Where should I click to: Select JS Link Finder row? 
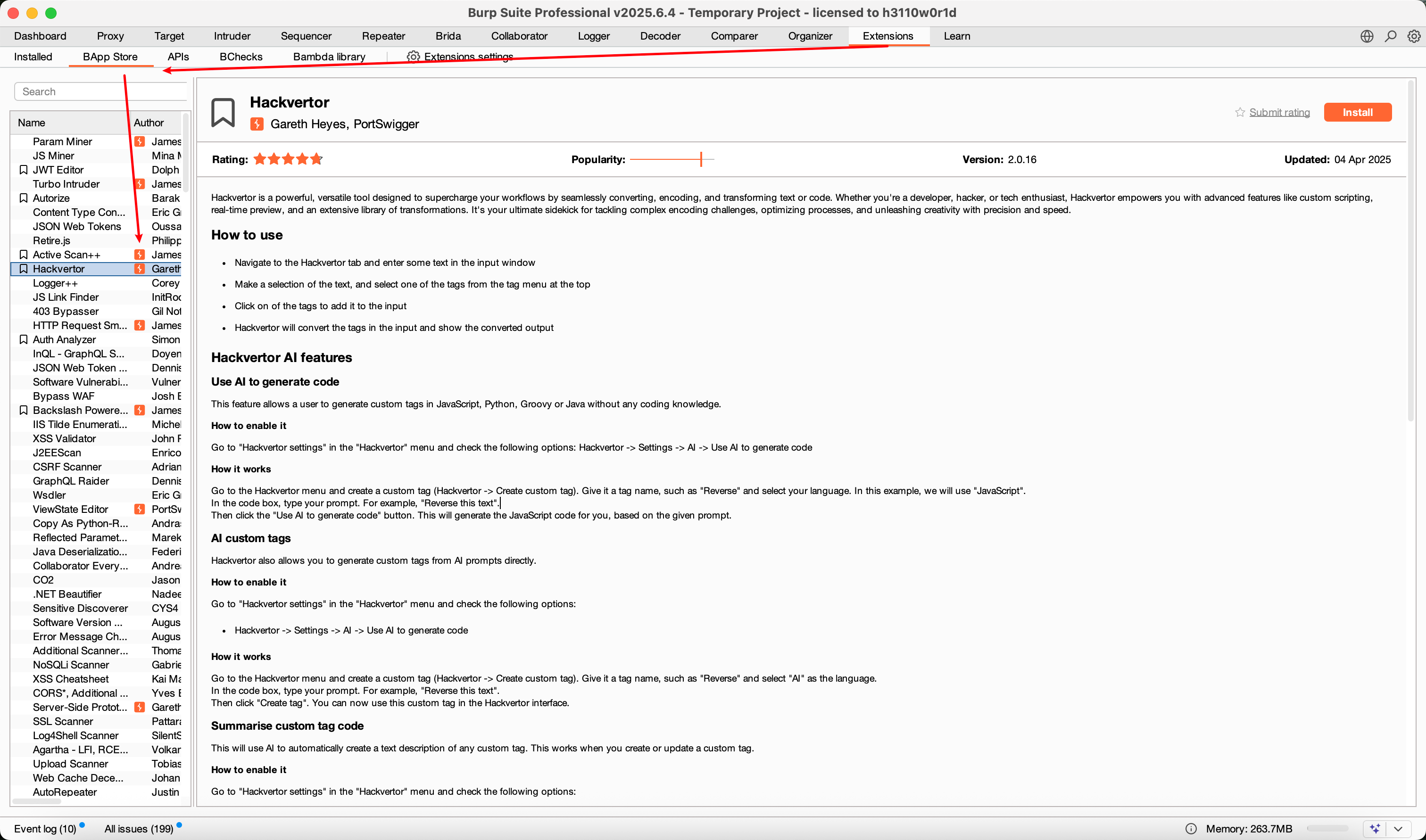pos(96,297)
